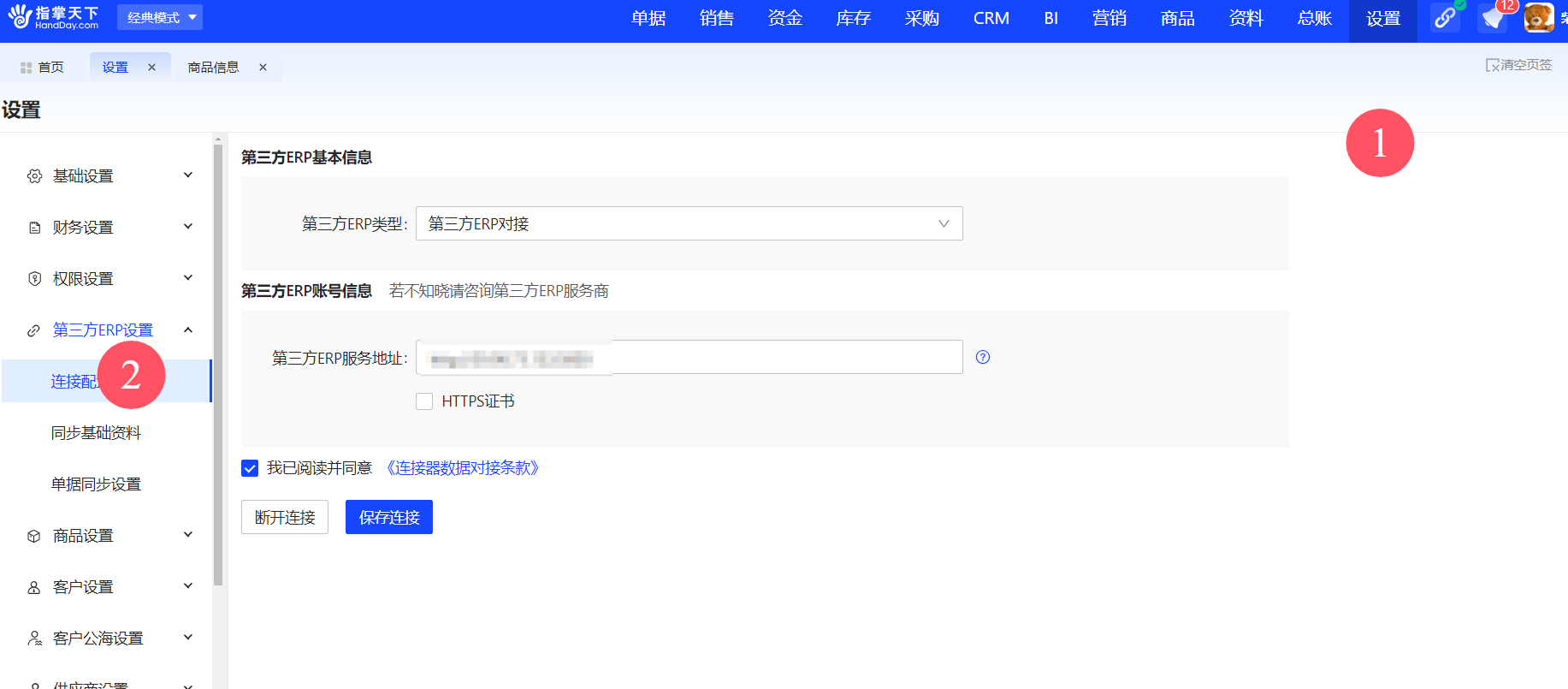
Task: Click the person icon beside 客户公海设置
Action: point(34,638)
